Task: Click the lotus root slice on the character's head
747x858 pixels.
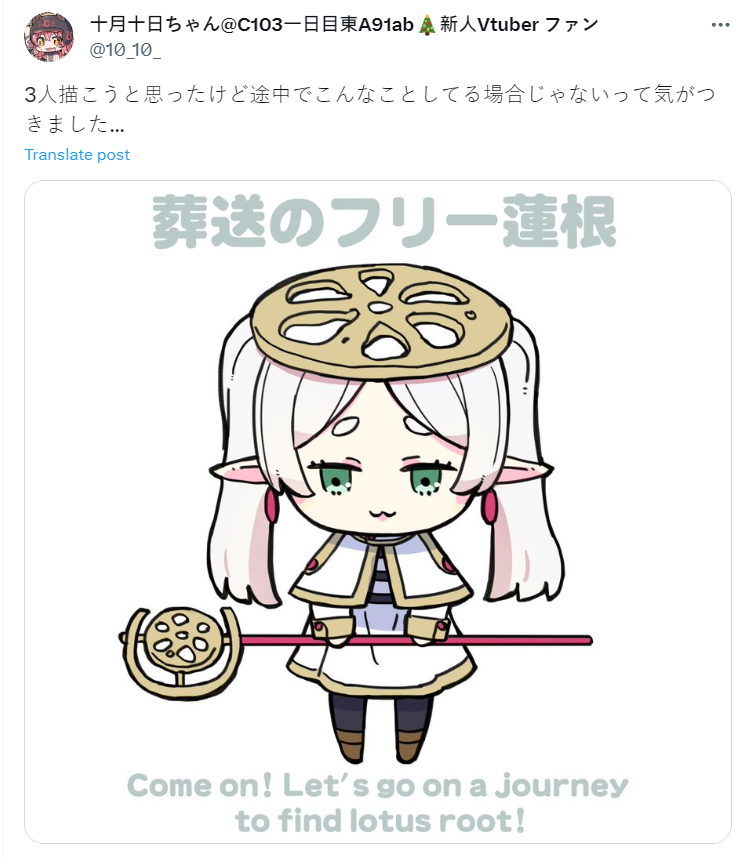Action: (x=382, y=321)
